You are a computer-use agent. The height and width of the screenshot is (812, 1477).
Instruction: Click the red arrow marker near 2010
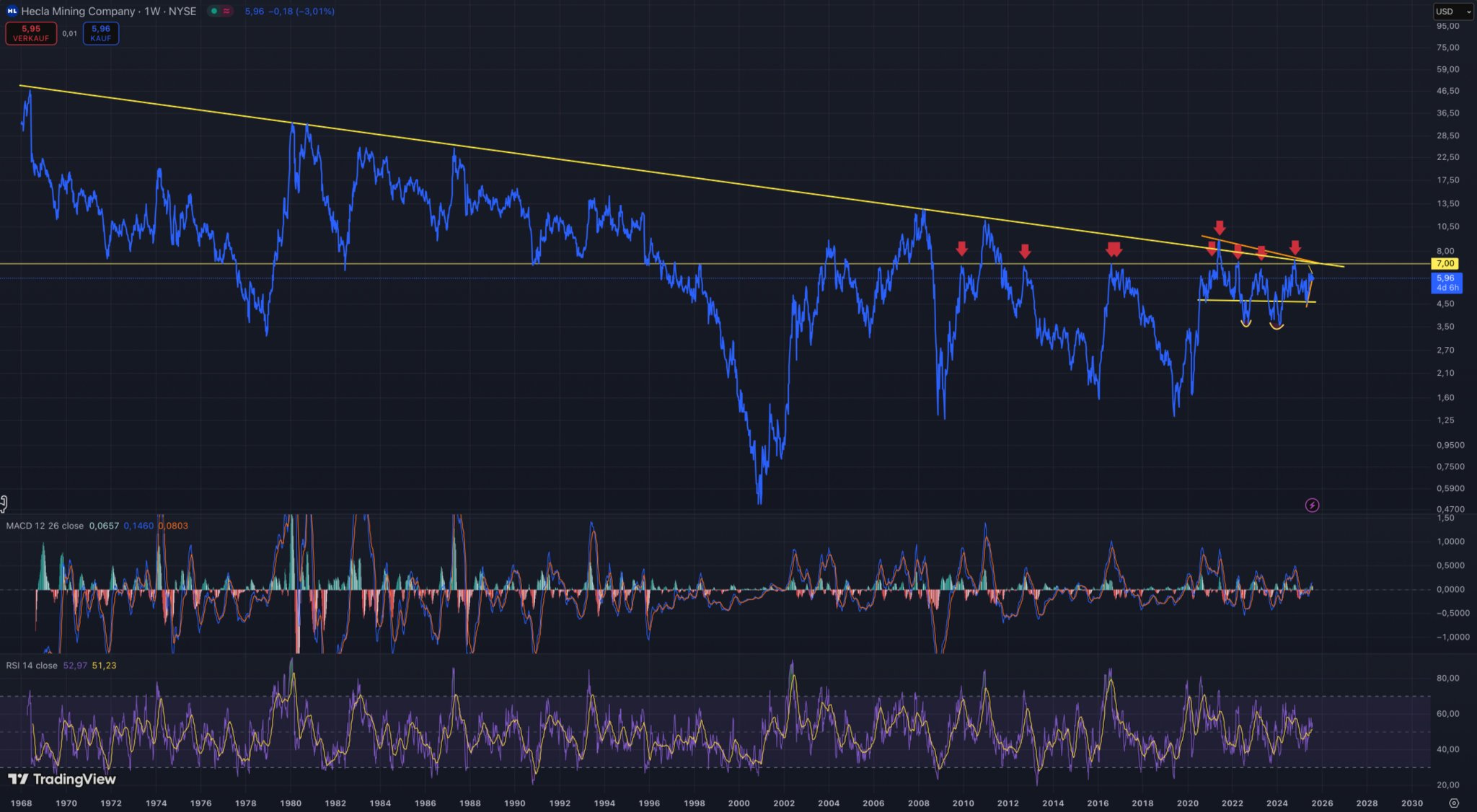point(961,249)
